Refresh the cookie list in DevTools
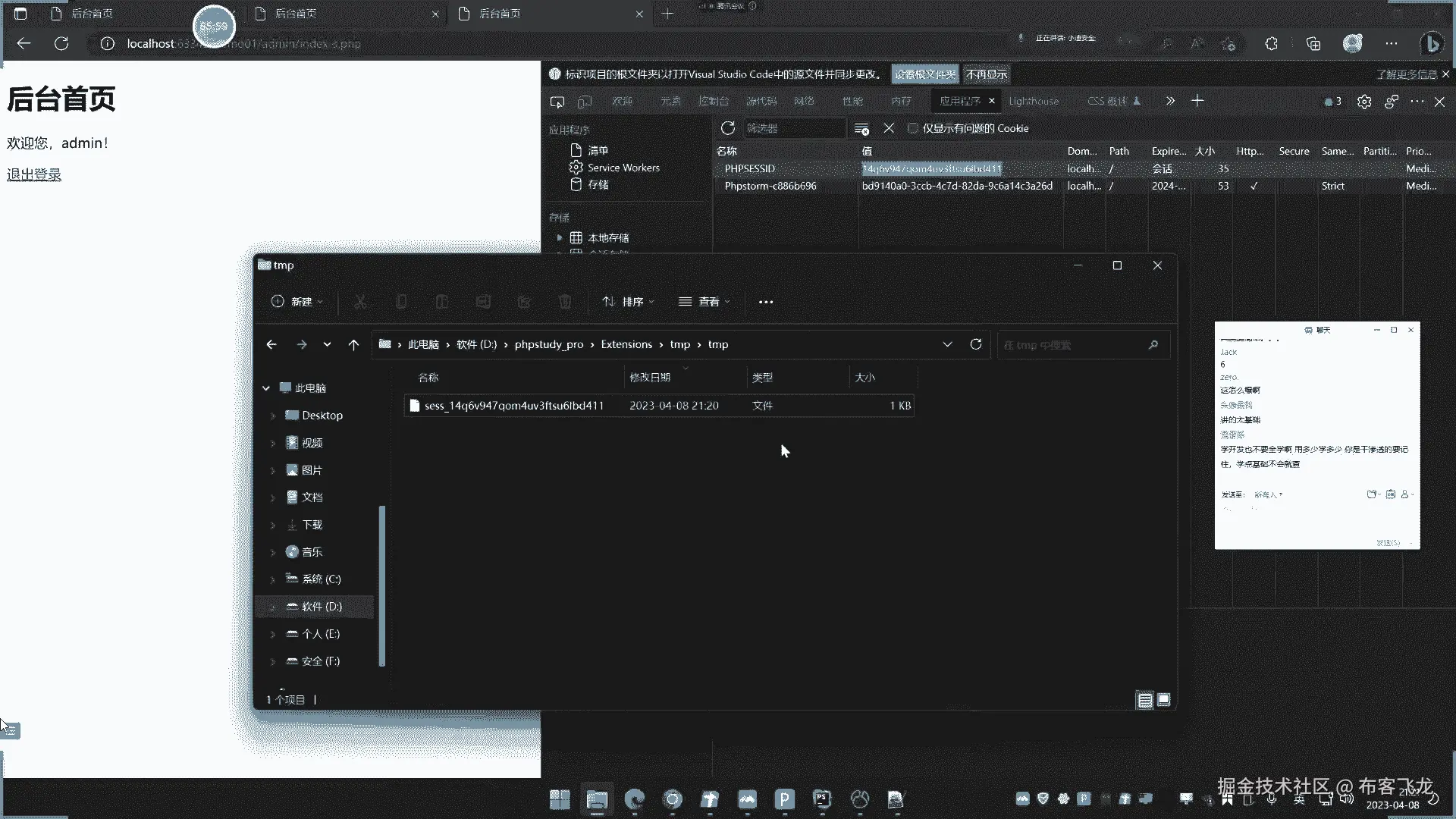 click(728, 128)
